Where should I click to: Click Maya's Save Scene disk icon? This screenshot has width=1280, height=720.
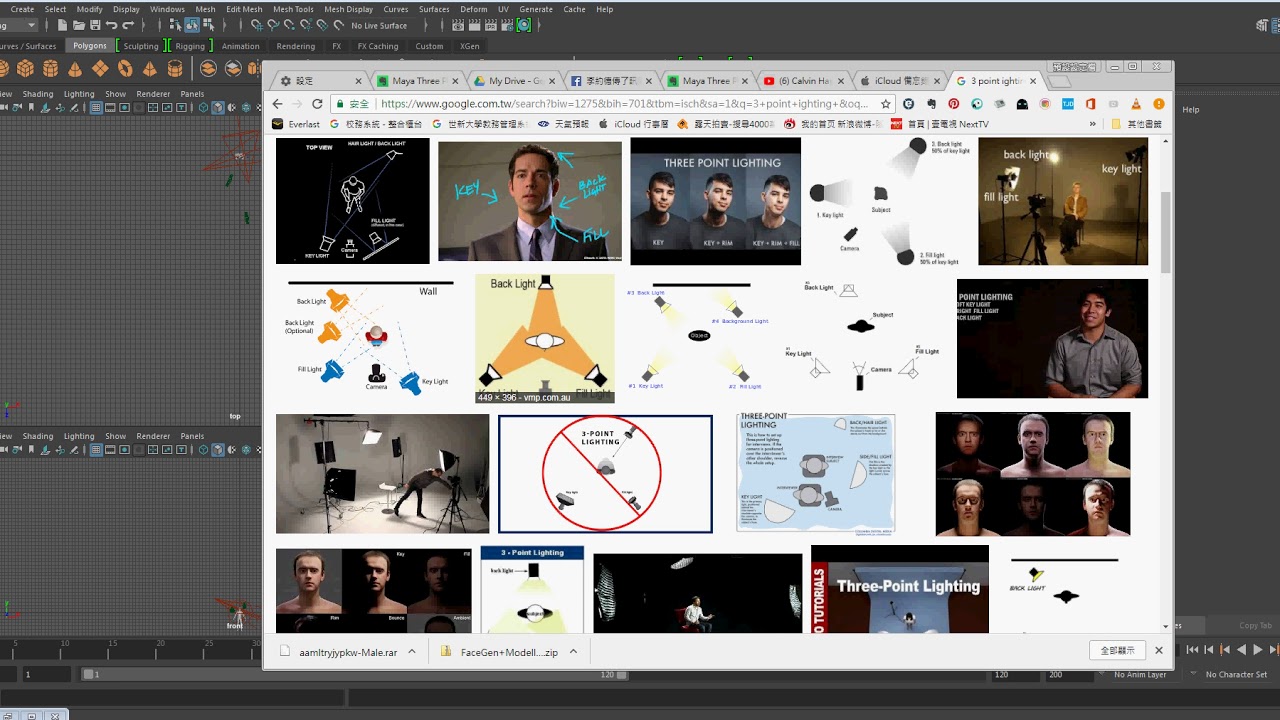click(95, 25)
